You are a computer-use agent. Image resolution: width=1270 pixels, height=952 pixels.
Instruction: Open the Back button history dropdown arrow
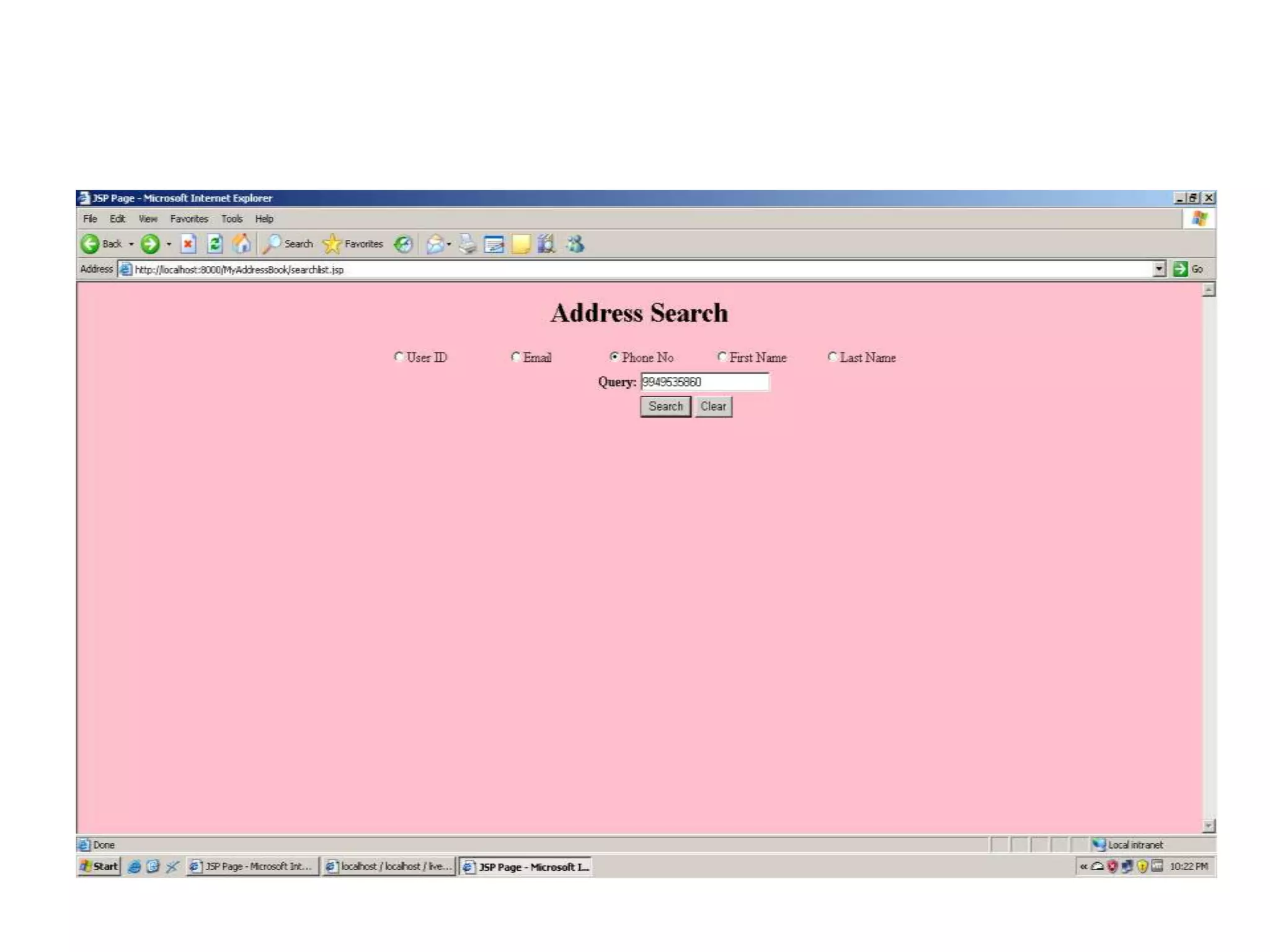131,244
